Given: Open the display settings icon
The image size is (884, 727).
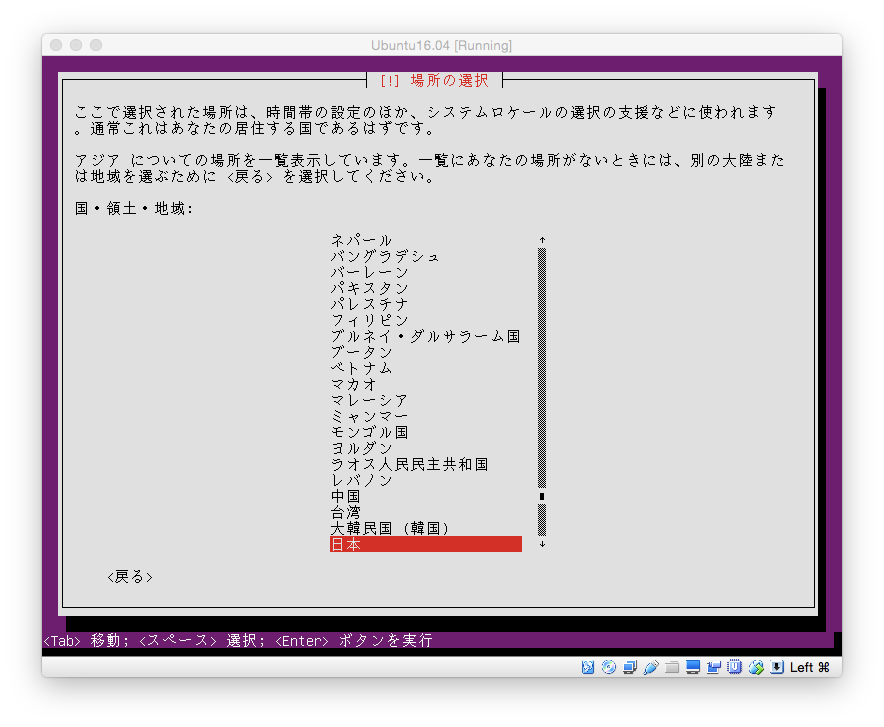Looking at the screenshot, I should [x=693, y=667].
